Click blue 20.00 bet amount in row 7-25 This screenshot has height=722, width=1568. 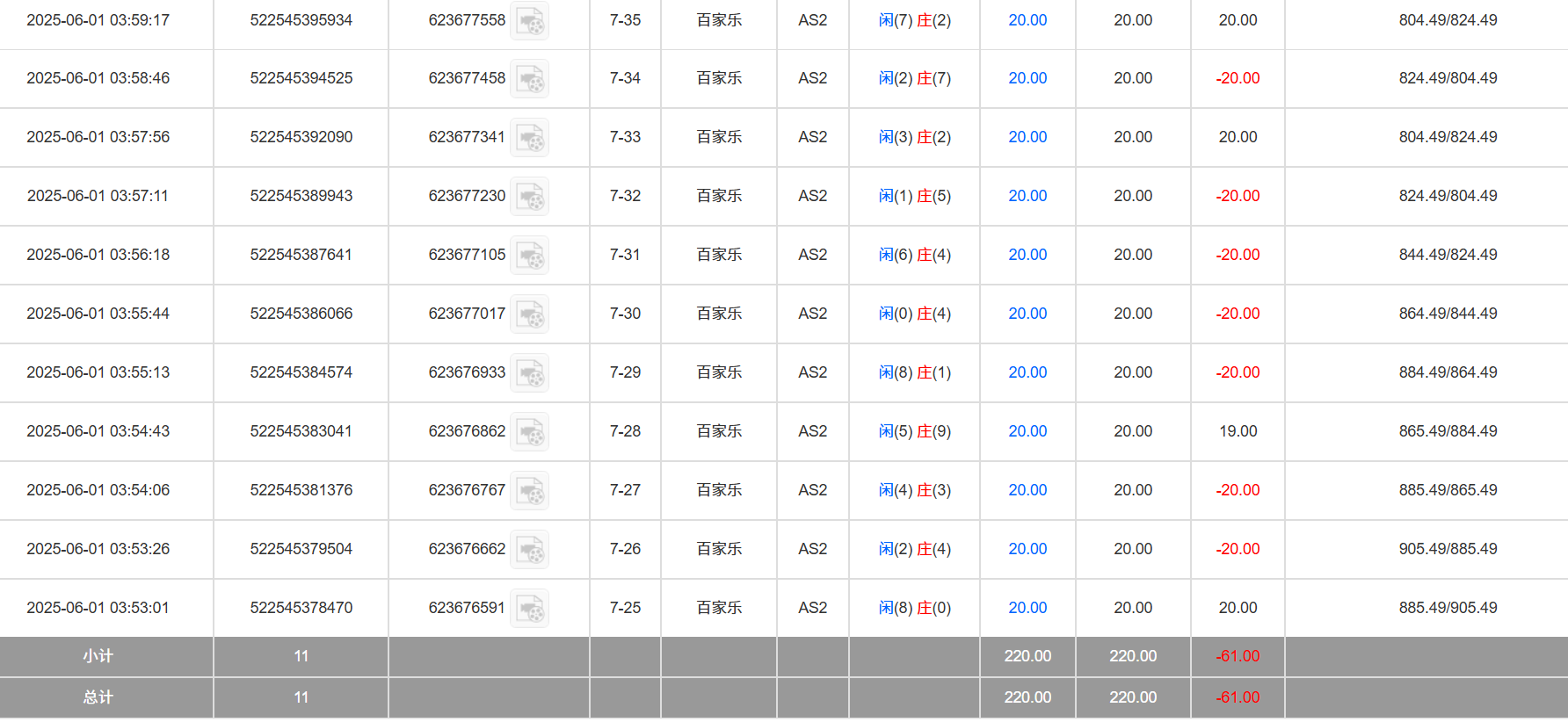pos(1027,608)
